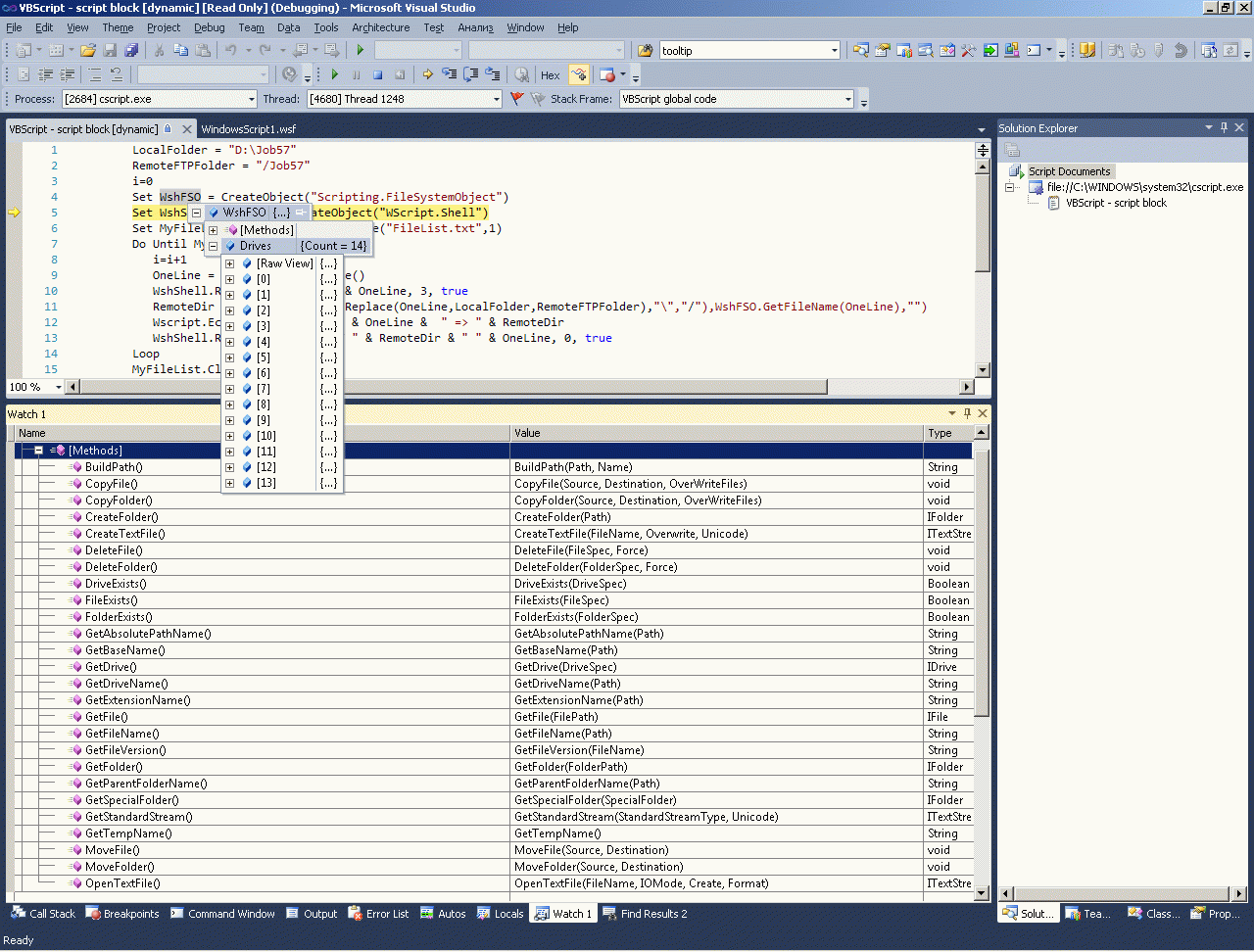Image resolution: width=1254 pixels, height=952 pixels.
Task: Switch to the WindowsScript1.wsf tab
Action: (x=248, y=129)
